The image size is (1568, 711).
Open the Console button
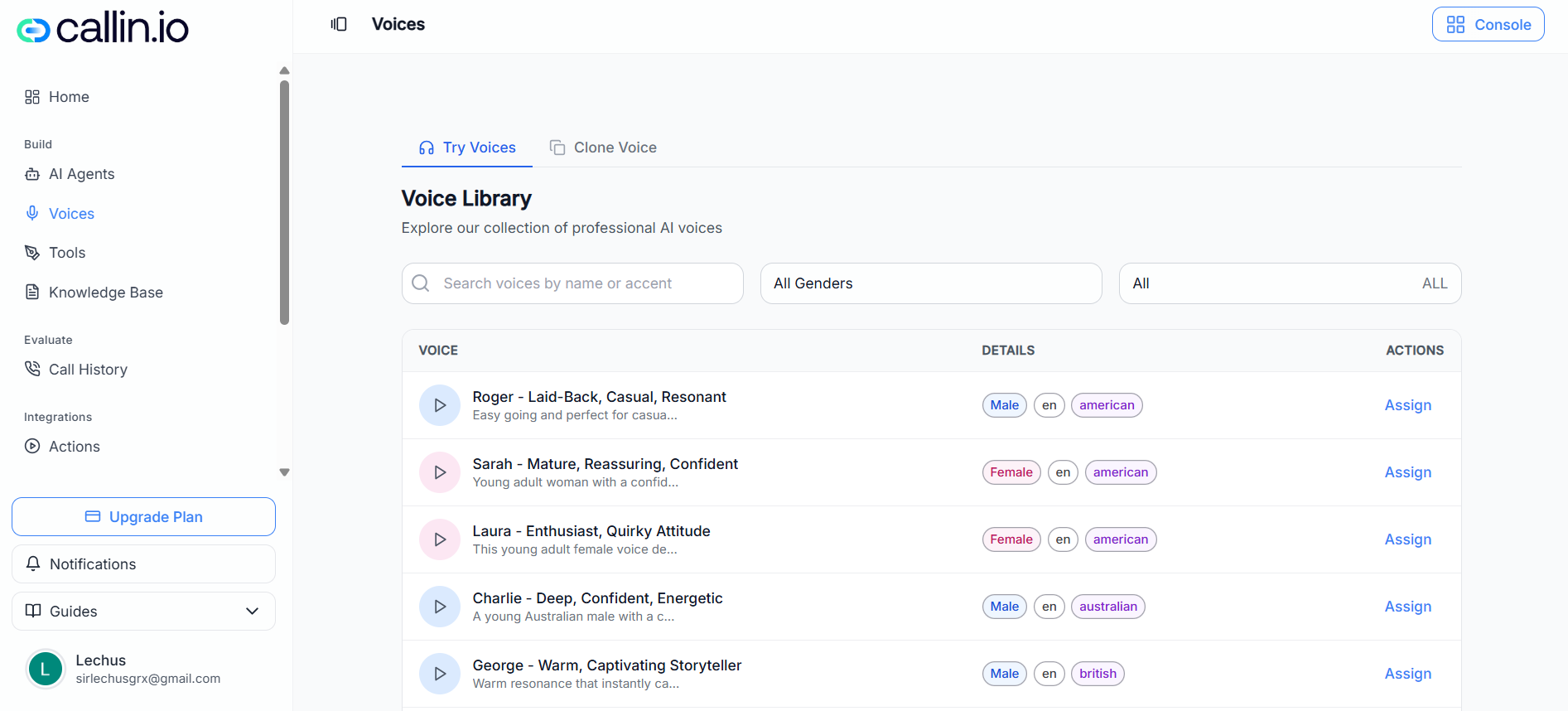(x=1488, y=24)
